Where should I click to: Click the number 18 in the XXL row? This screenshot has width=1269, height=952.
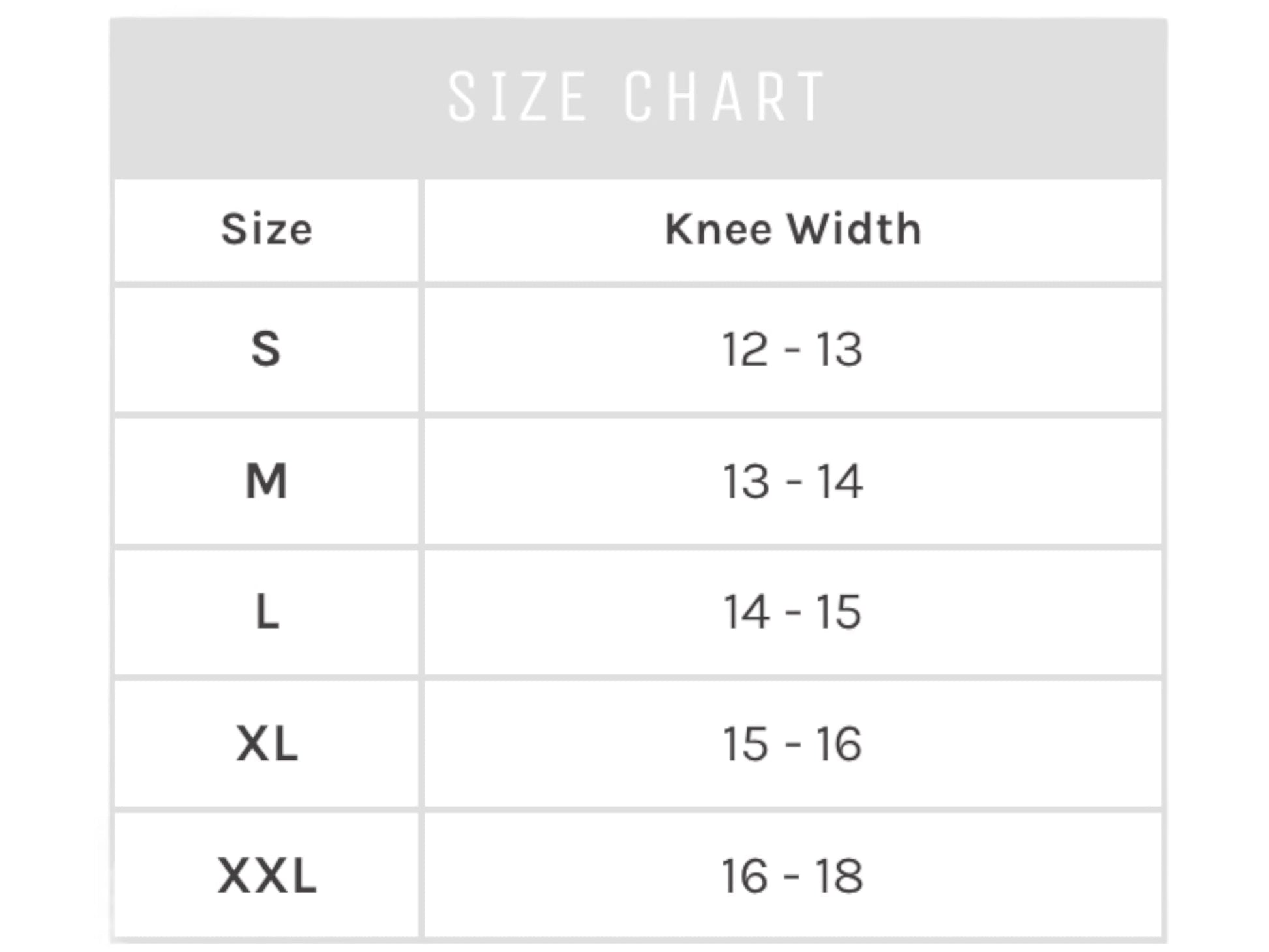pyautogui.click(x=839, y=875)
